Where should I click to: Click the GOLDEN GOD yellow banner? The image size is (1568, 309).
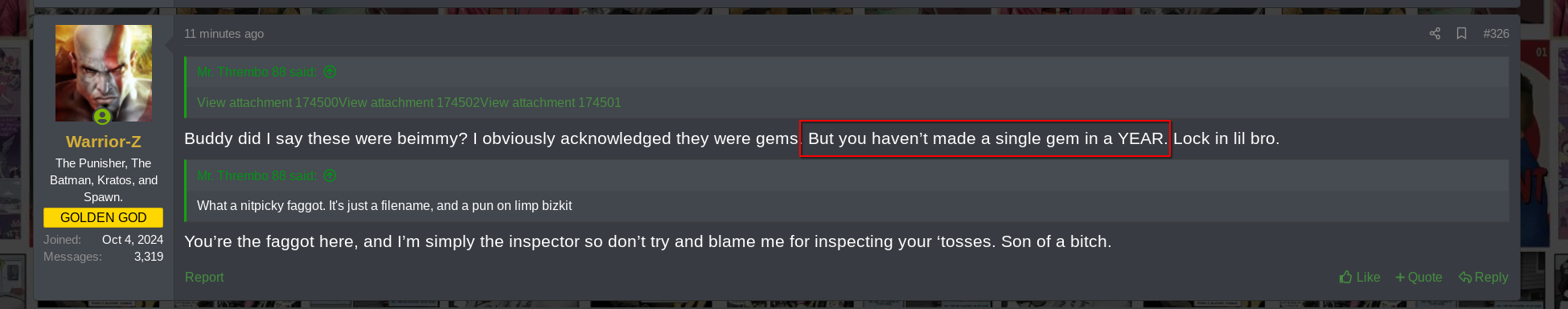(x=104, y=218)
